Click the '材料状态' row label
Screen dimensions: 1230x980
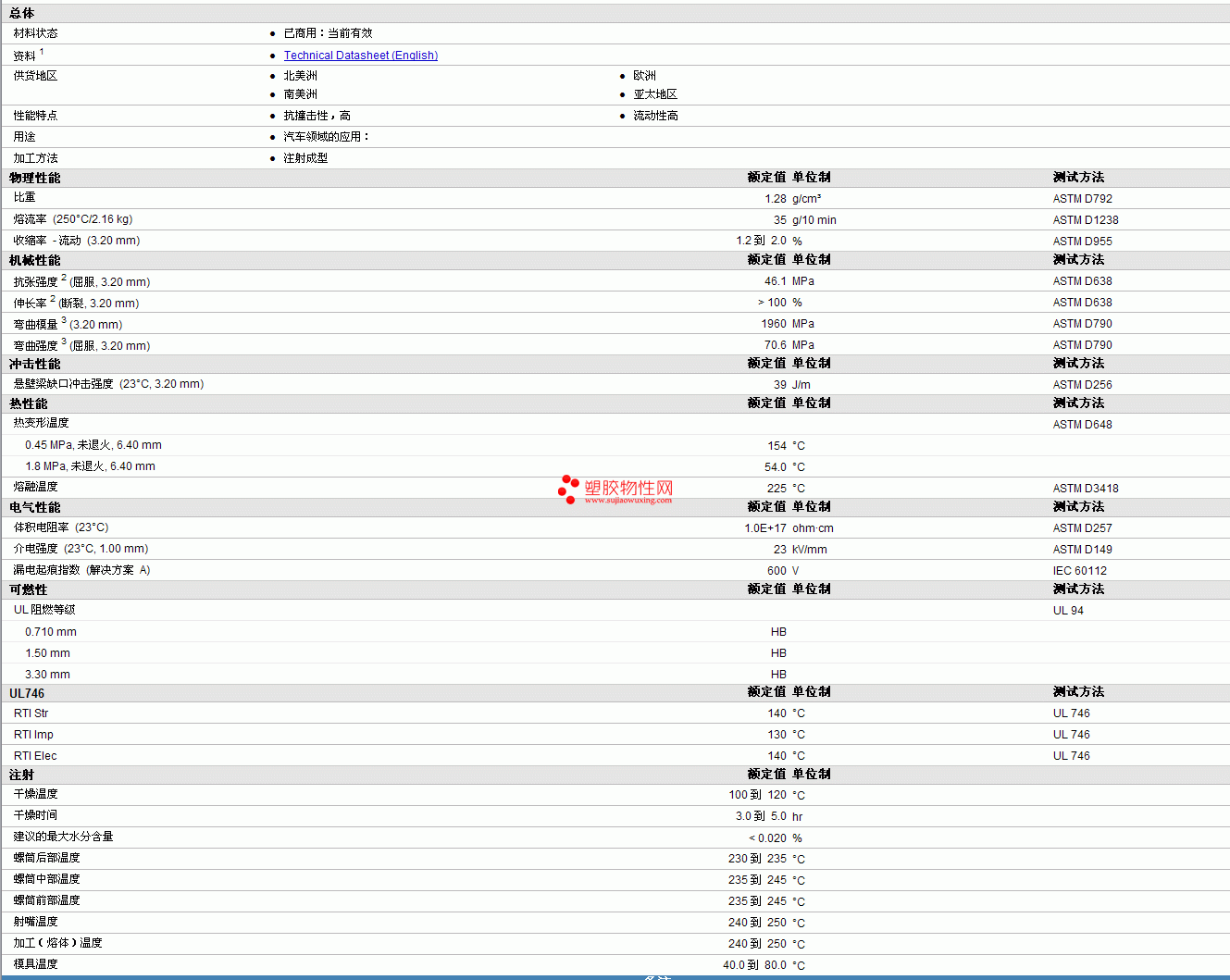click(x=35, y=33)
